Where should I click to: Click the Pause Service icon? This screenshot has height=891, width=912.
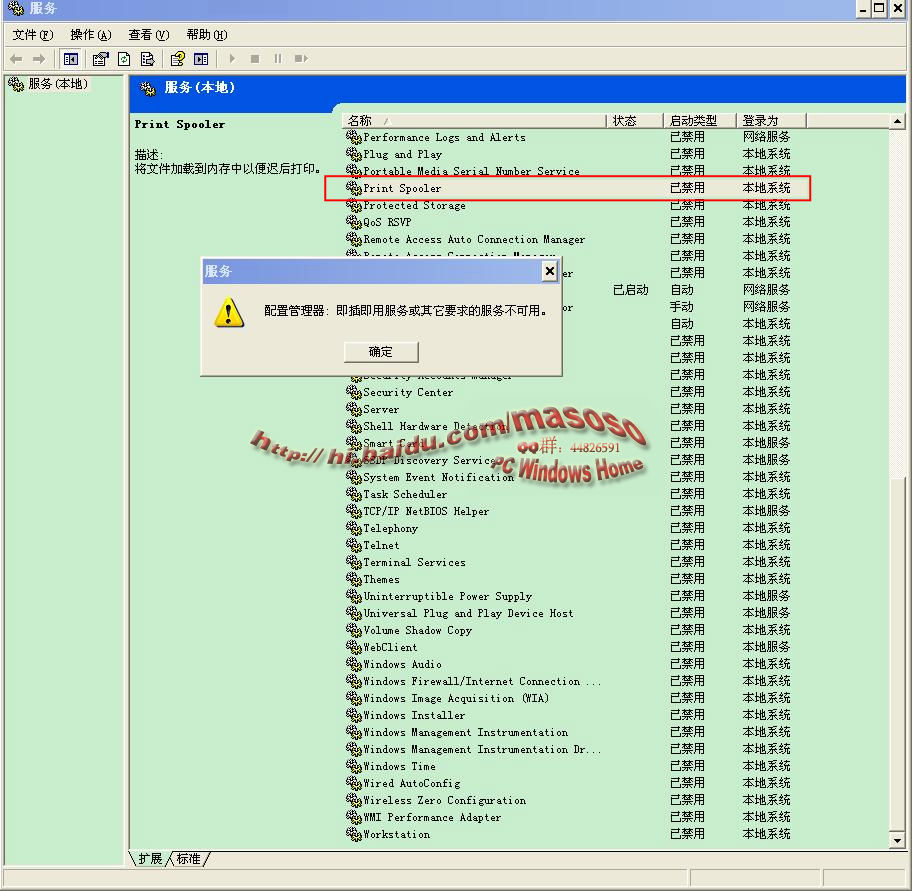point(278,59)
